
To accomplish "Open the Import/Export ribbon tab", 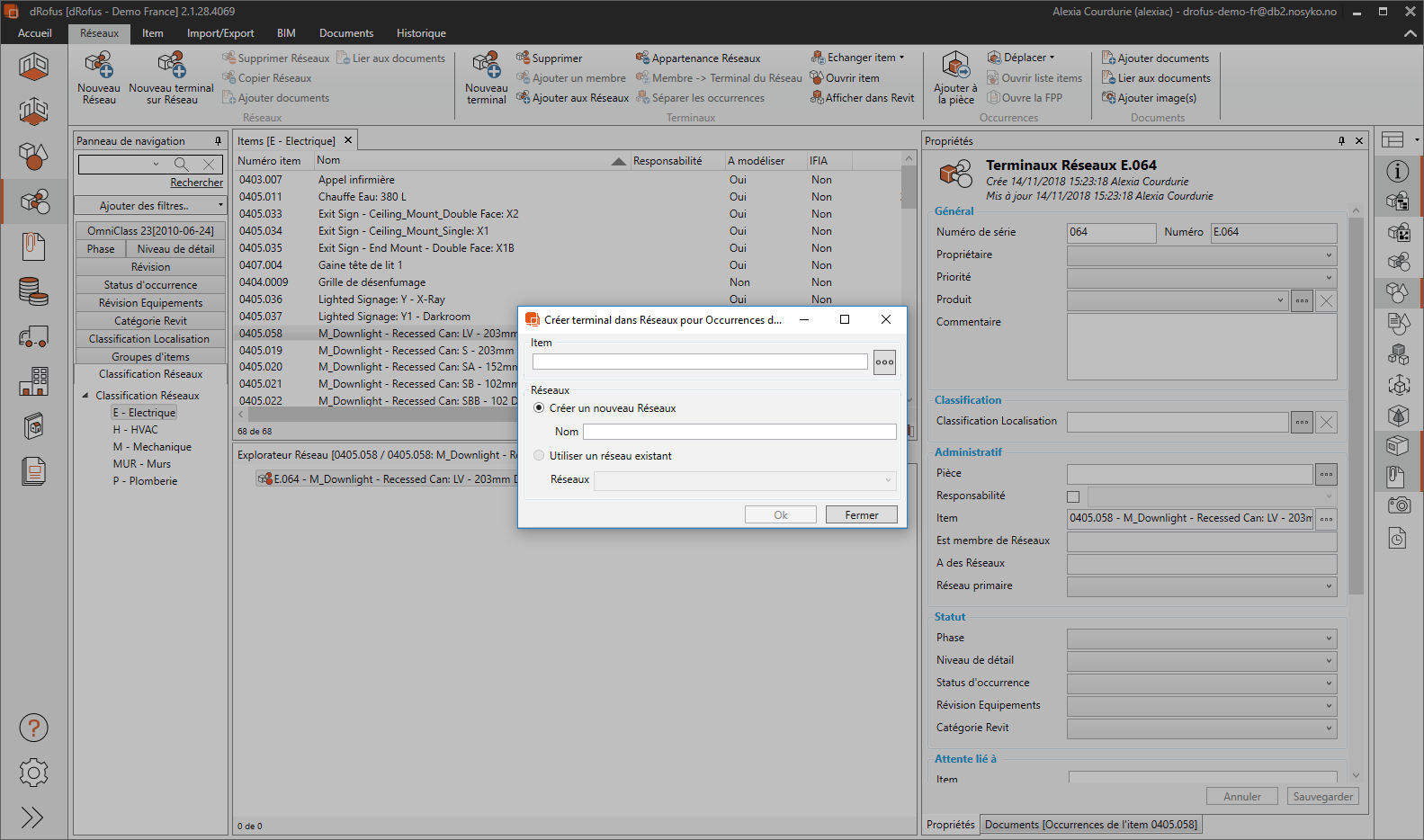I will click(220, 33).
